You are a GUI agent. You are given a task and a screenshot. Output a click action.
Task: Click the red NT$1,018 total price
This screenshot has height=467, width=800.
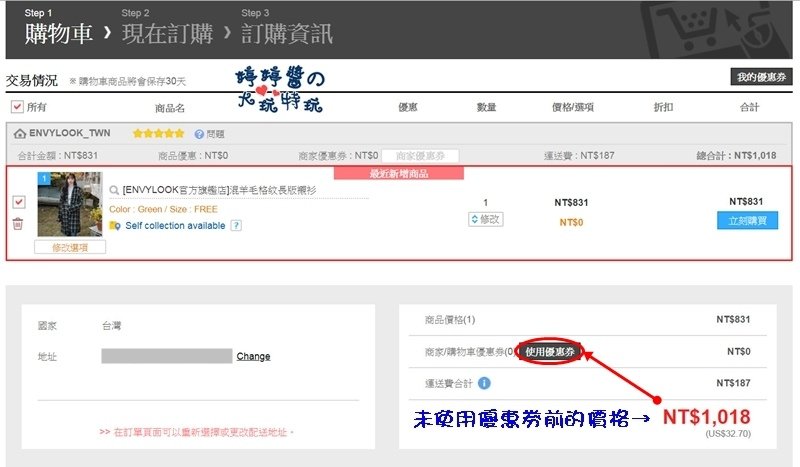coord(707,417)
